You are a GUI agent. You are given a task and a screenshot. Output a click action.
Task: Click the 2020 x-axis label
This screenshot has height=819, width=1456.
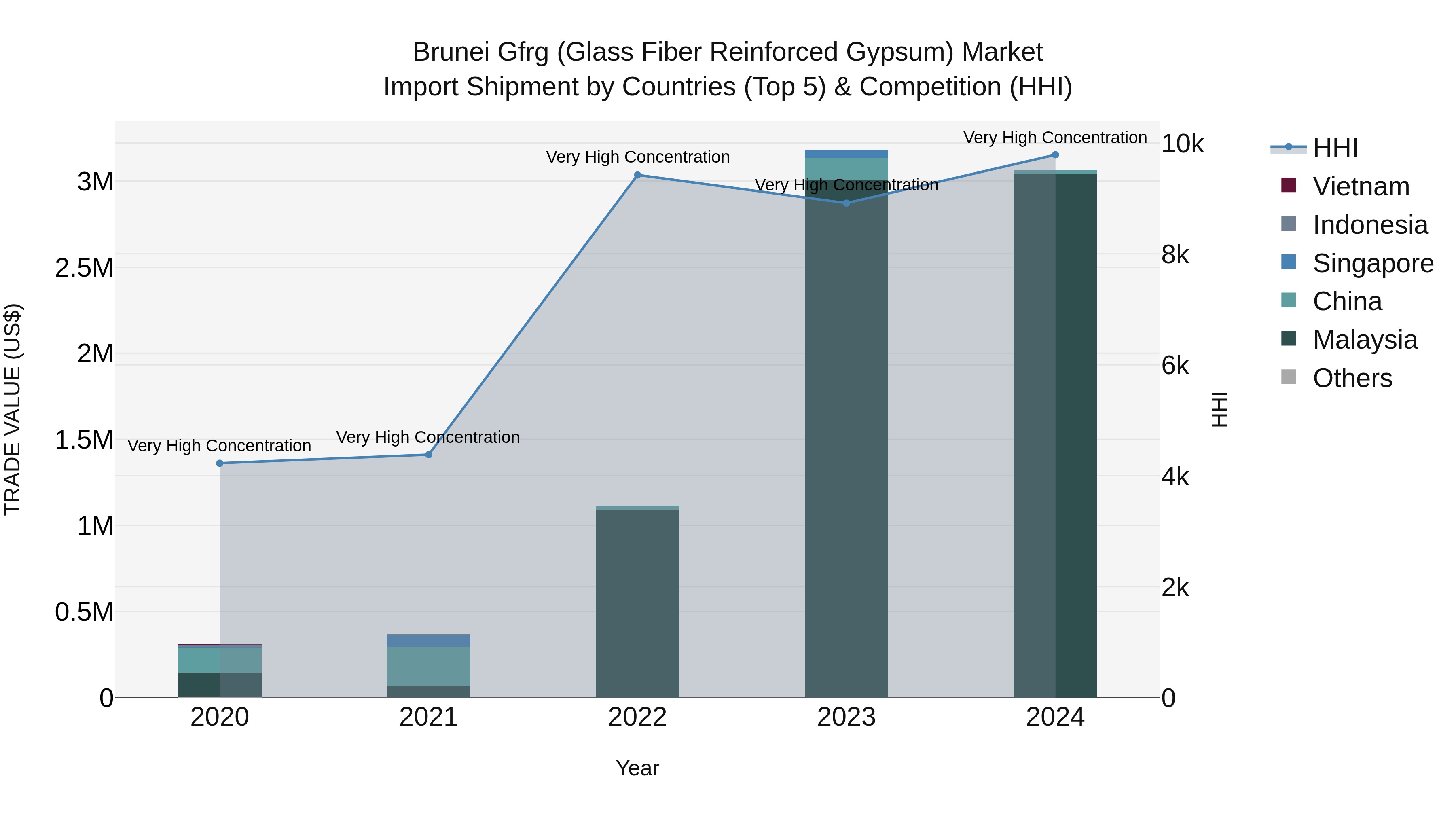tap(220, 717)
